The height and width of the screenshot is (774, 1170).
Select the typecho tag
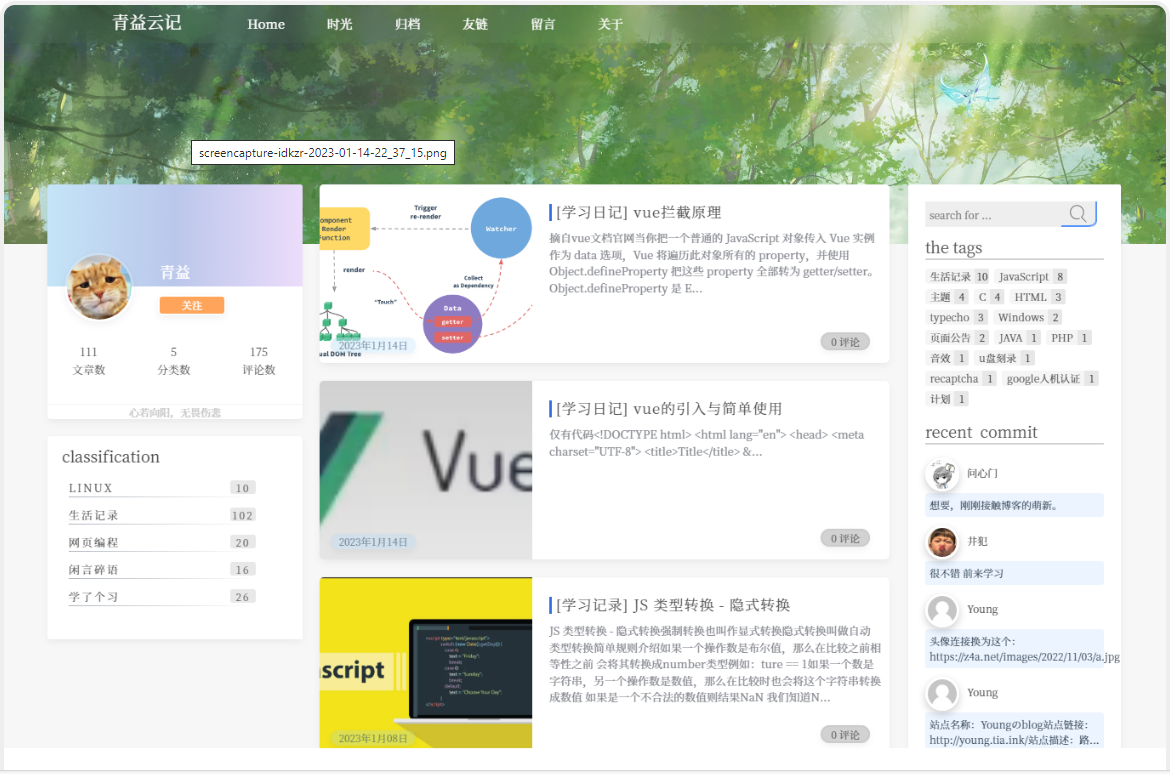(957, 317)
